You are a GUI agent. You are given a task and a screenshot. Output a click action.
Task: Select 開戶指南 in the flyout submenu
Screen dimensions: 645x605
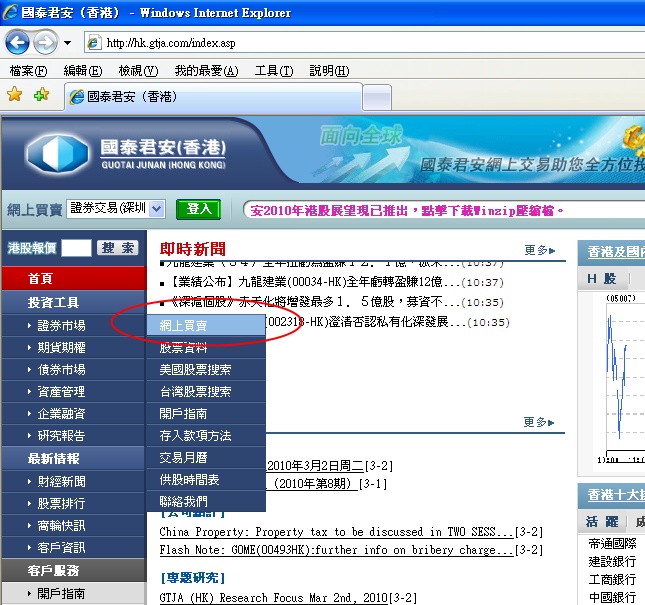click(206, 413)
